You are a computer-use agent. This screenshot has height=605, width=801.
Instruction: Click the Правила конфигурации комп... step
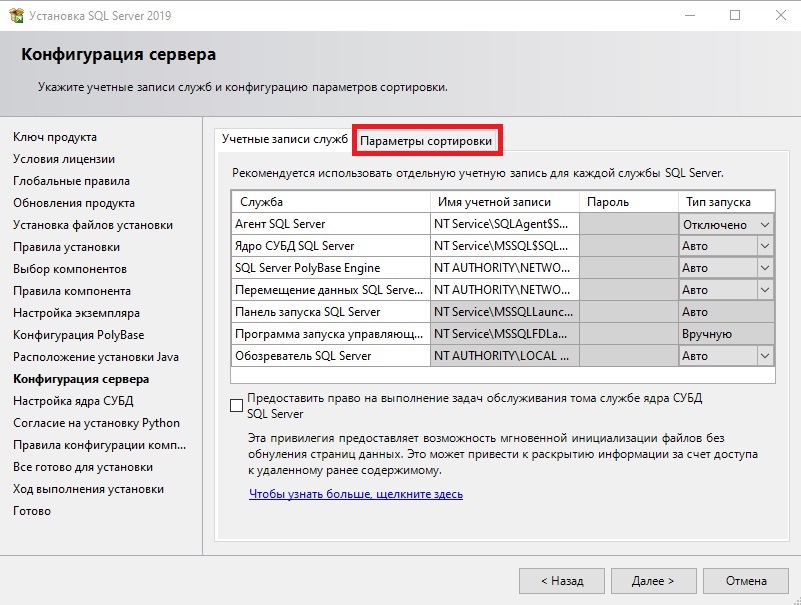click(100, 445)
